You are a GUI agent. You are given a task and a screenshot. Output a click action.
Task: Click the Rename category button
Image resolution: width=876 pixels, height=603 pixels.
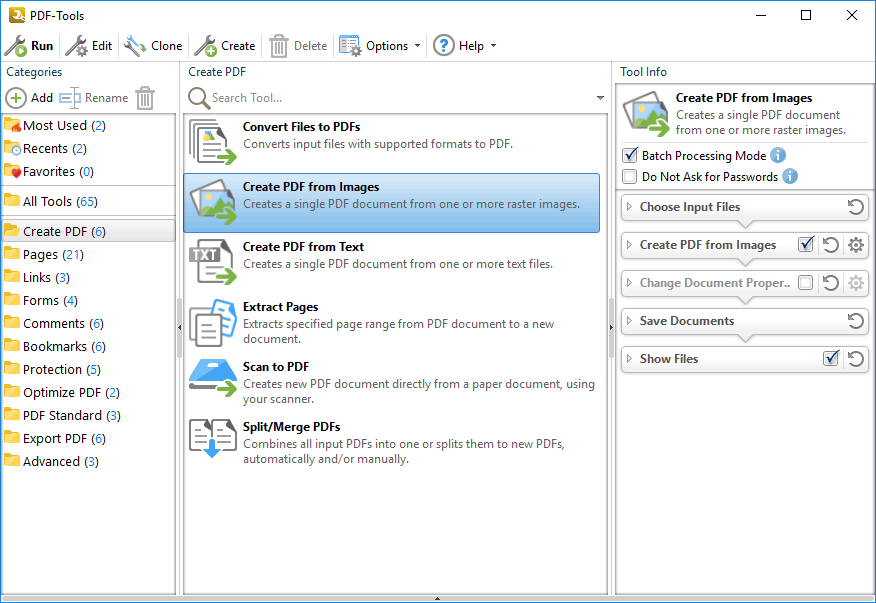[94, 98]
